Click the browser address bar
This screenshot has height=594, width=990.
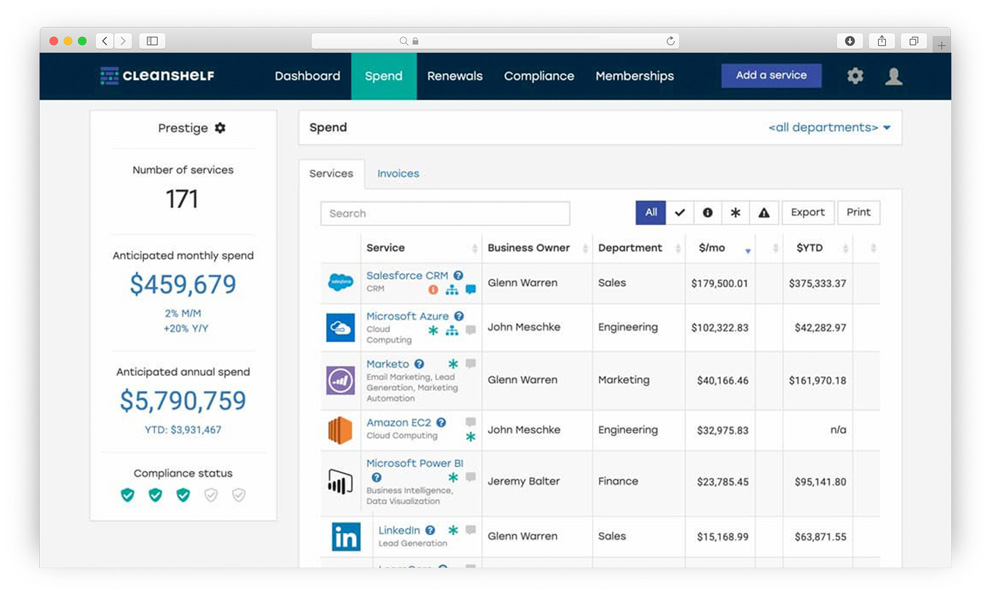pyautogui.click(x=495, y=41)
